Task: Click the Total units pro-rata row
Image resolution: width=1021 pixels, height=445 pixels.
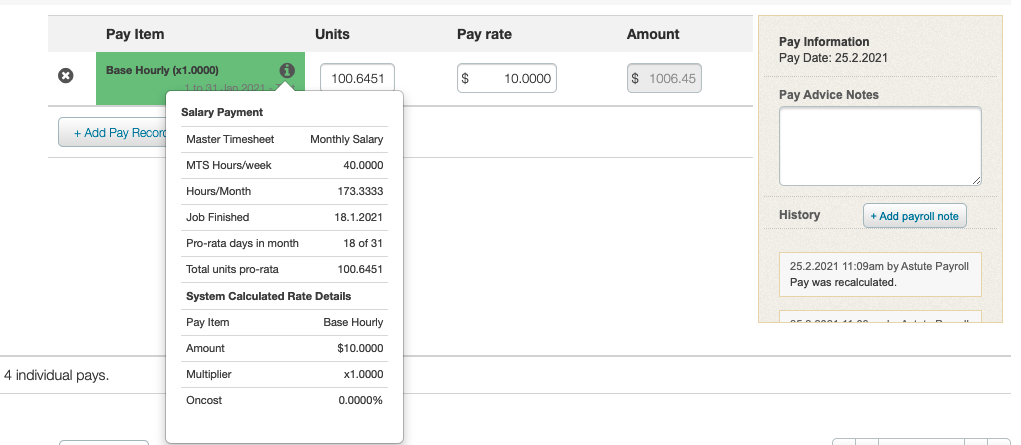Action: 284,269
